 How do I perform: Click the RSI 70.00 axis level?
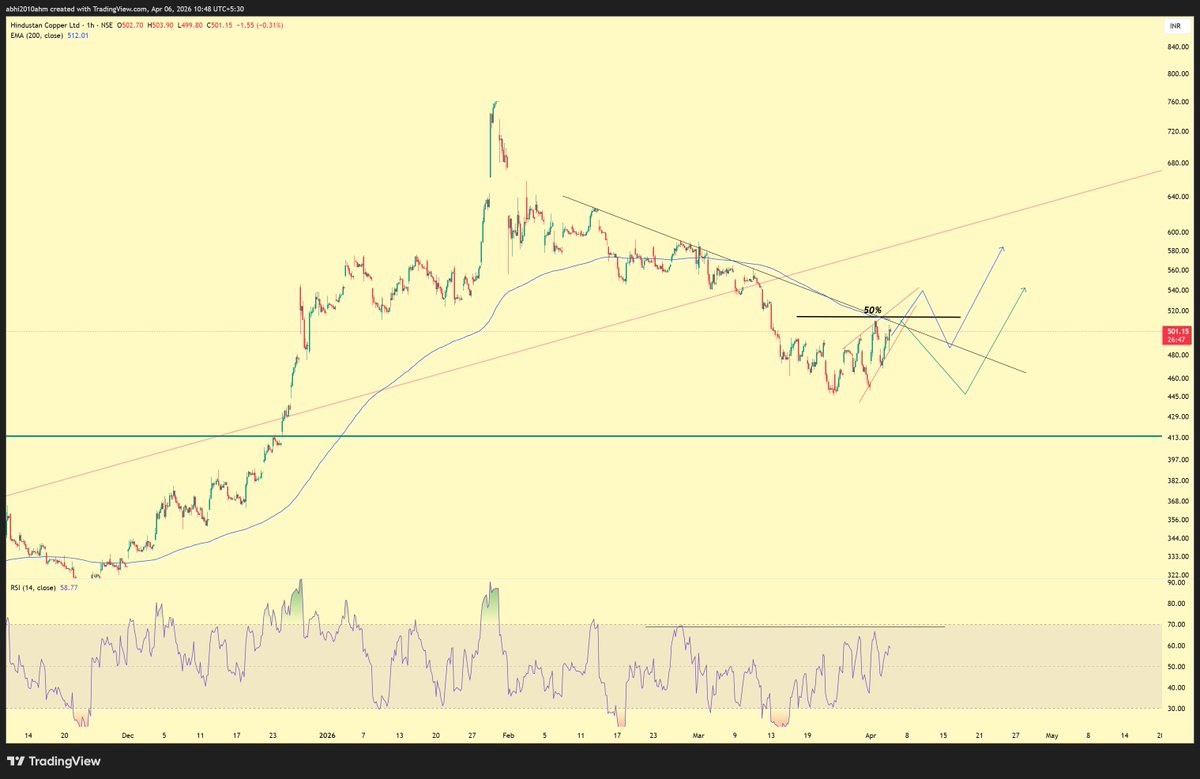pyautogui.click(x=1177, y=624)
